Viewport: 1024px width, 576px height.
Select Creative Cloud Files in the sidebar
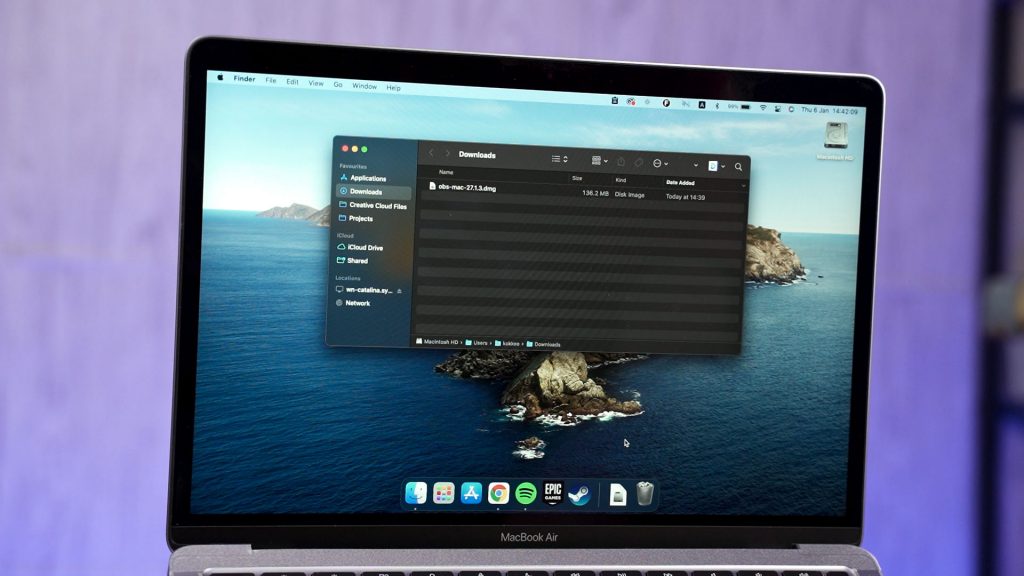point(373,205)
